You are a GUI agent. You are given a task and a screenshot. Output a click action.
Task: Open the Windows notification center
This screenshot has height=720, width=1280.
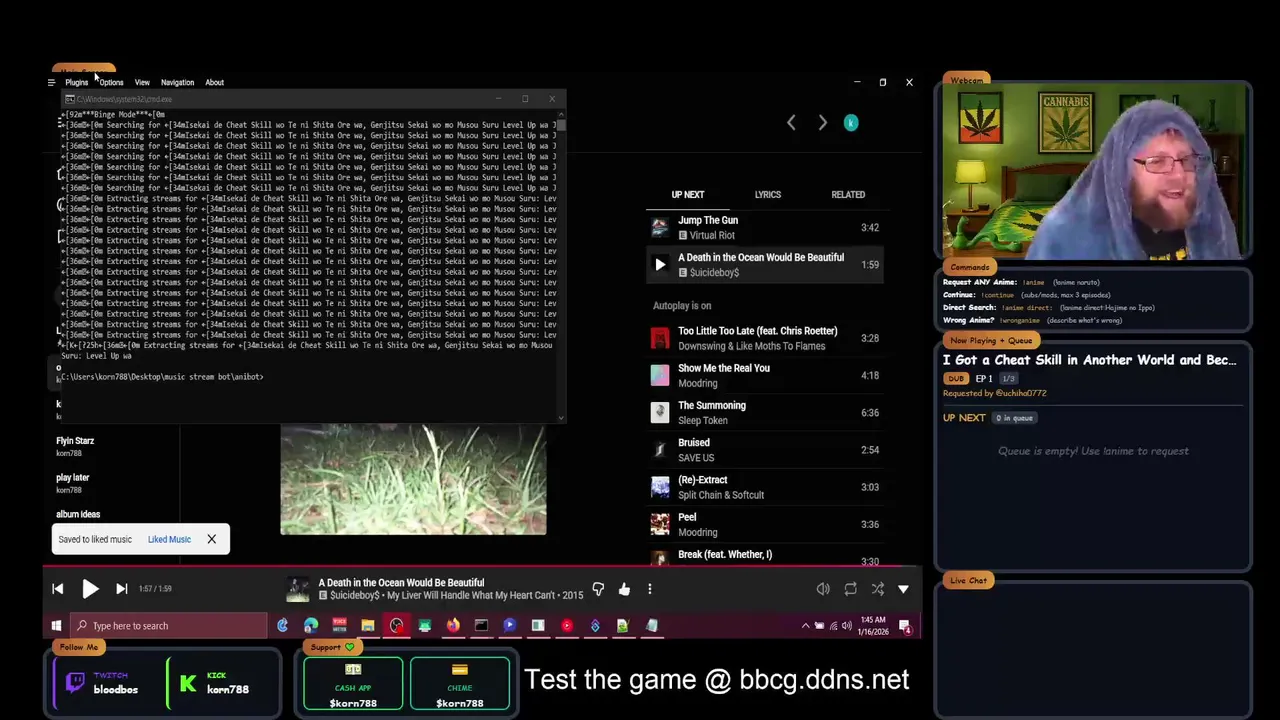pos(905,626)
